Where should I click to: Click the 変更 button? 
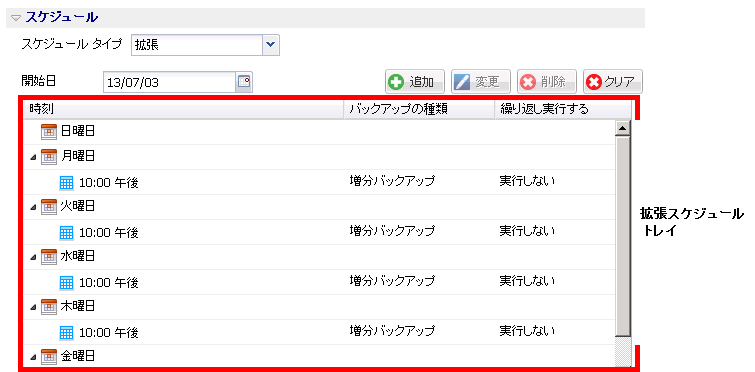[x=481, y=82]
